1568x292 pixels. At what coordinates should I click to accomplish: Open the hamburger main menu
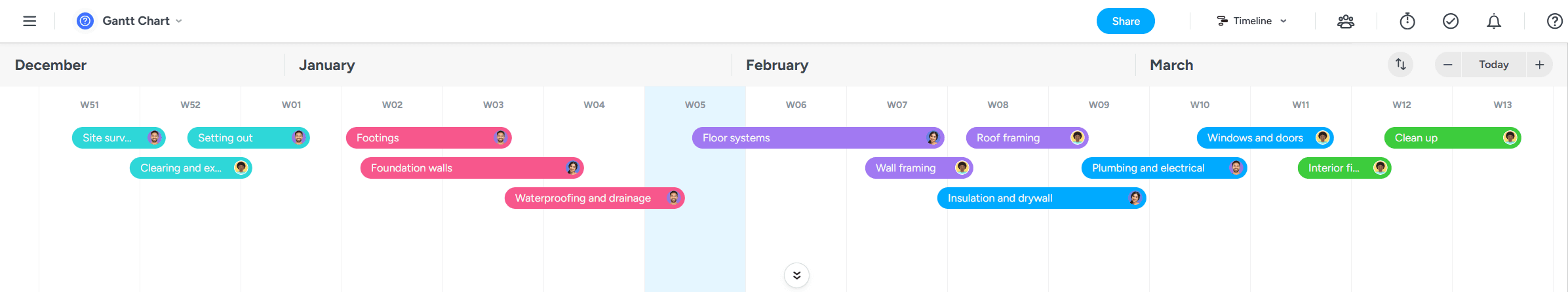(29, 21)
